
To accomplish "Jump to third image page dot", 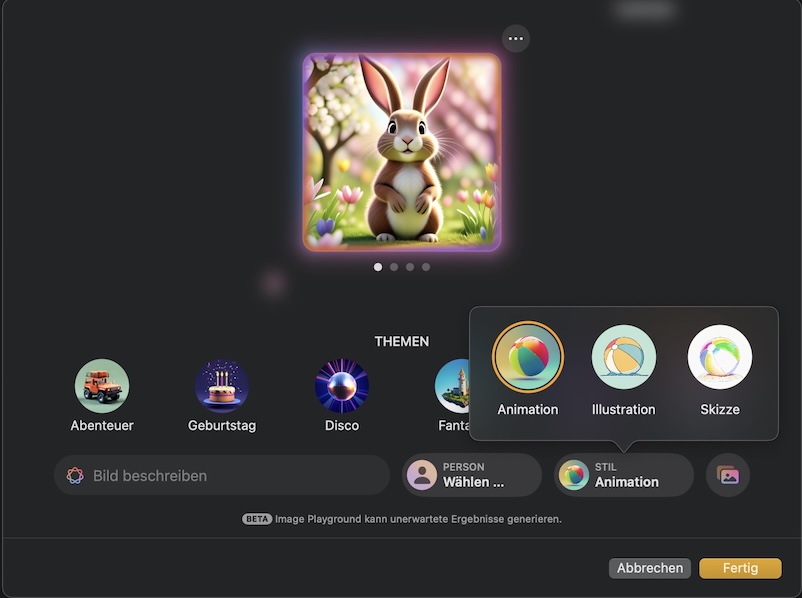I will click(410, 267).
